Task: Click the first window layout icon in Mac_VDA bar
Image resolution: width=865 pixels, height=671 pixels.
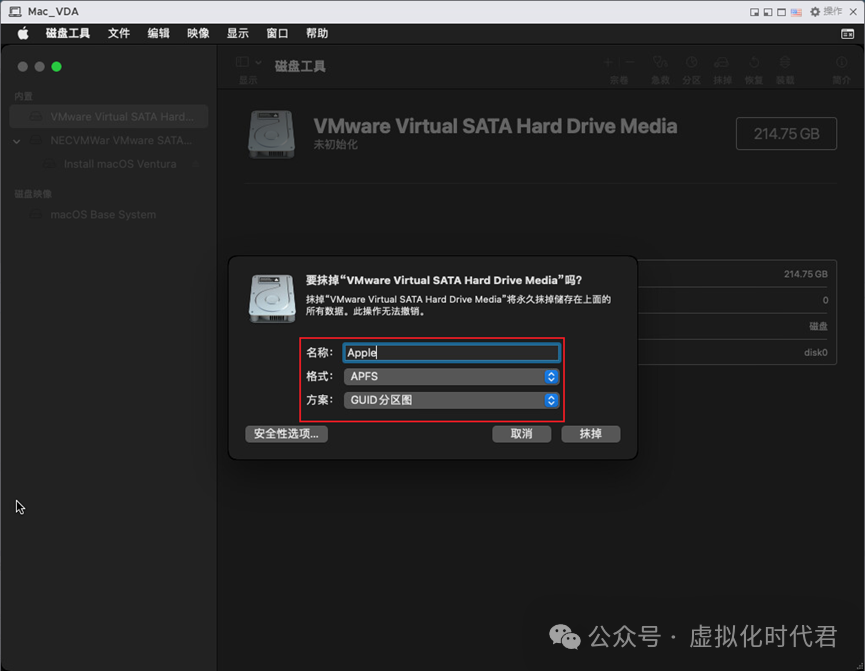Action: (x=754, y=12)
